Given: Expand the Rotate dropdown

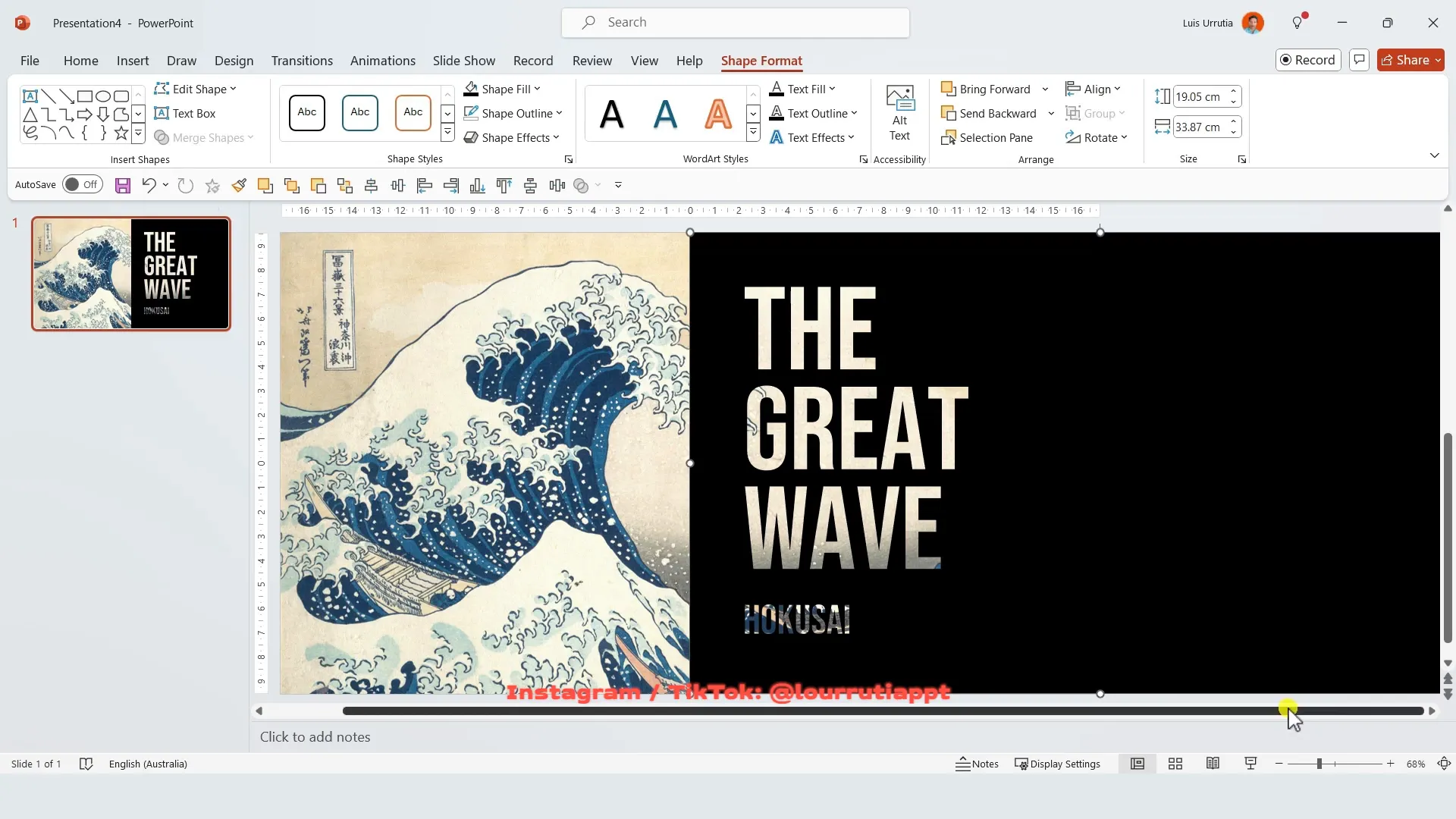Looking at the screenshot, I should [x=1097, y=137].
